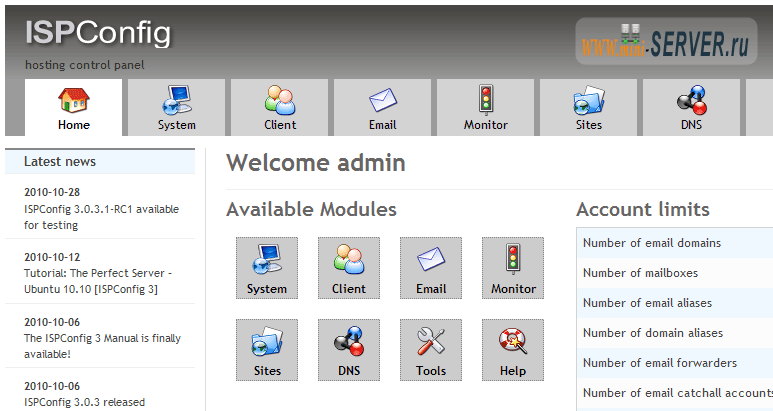The height and width of the screenshot is (411, 773).
Task: Open Sites module icon under Available Modules
Action: pos(267,350)
